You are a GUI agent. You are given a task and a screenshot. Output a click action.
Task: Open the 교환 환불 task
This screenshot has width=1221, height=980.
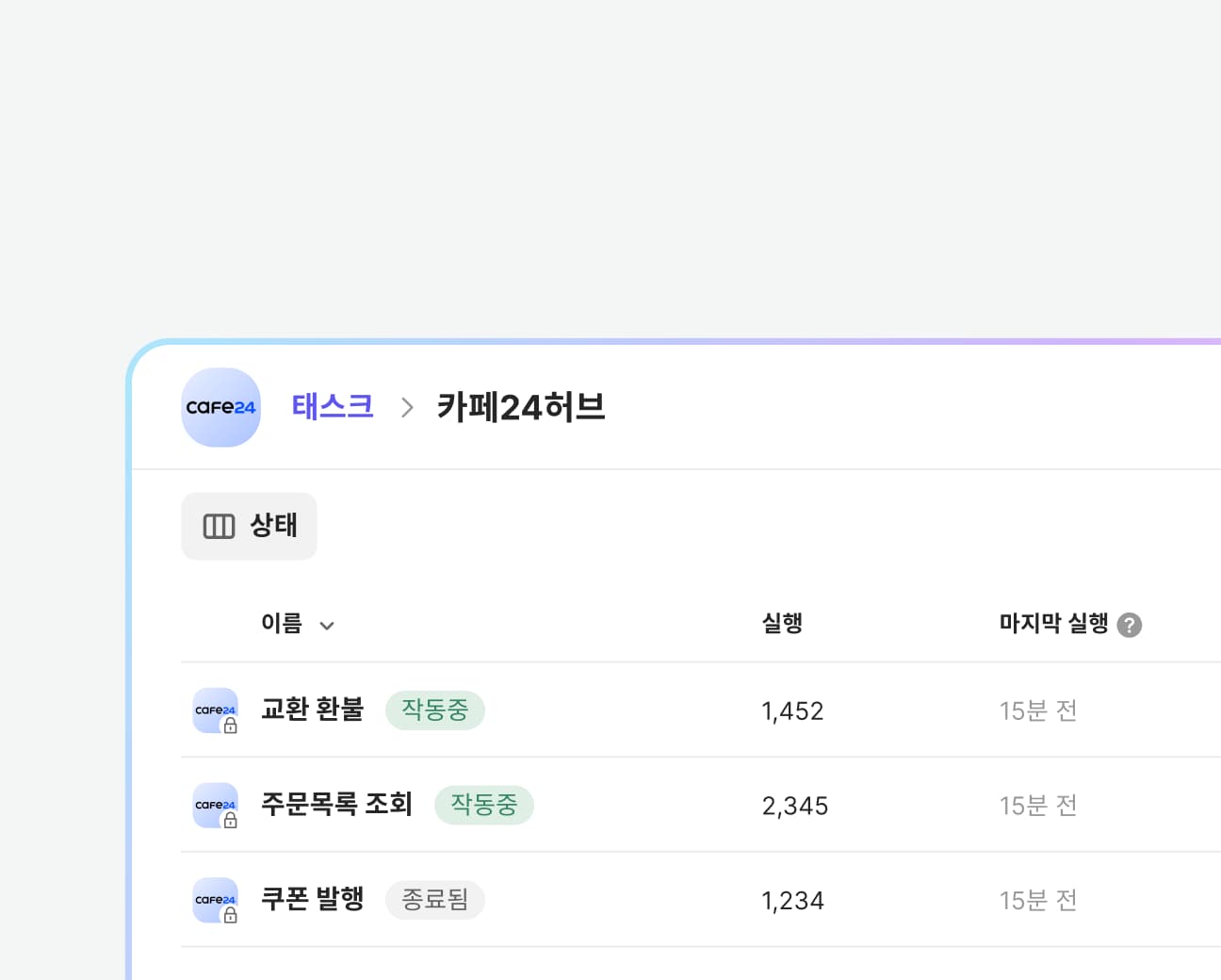pyautogui.click(x=312, y=710)
